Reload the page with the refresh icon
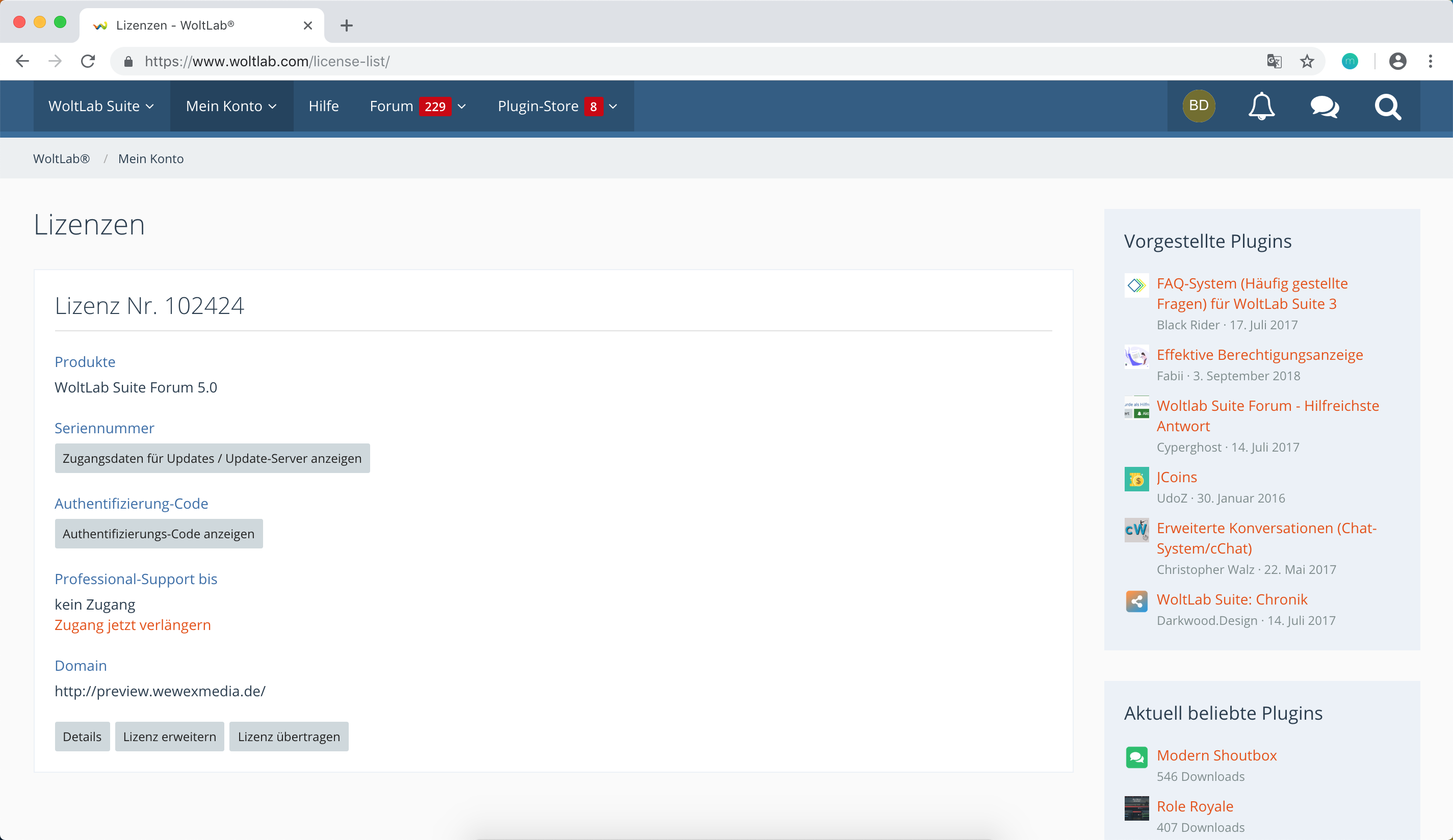Viewport: 1453px width, 840px height. pyautogui.click(x=88, y=61)
